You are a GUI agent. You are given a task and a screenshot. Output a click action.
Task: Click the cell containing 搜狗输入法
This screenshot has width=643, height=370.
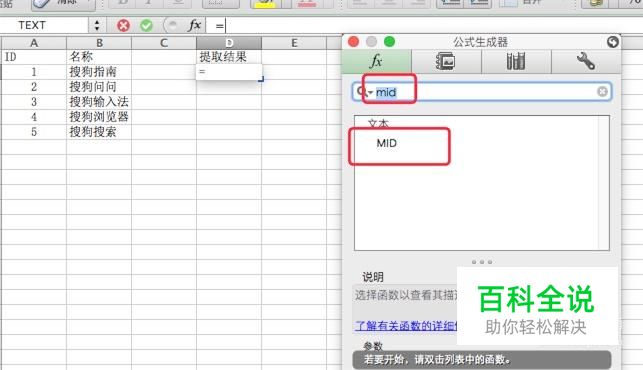(99, 102)
